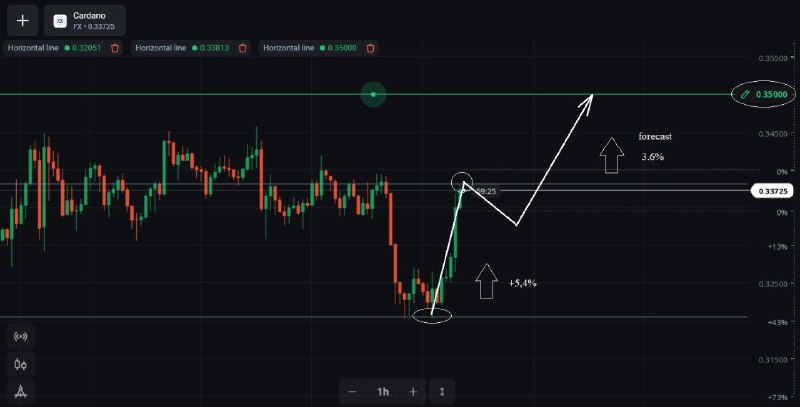The image size is (800, 407).
Task: Delete the 0.35000 horizontal line
Action: click(x=371, y=48)
